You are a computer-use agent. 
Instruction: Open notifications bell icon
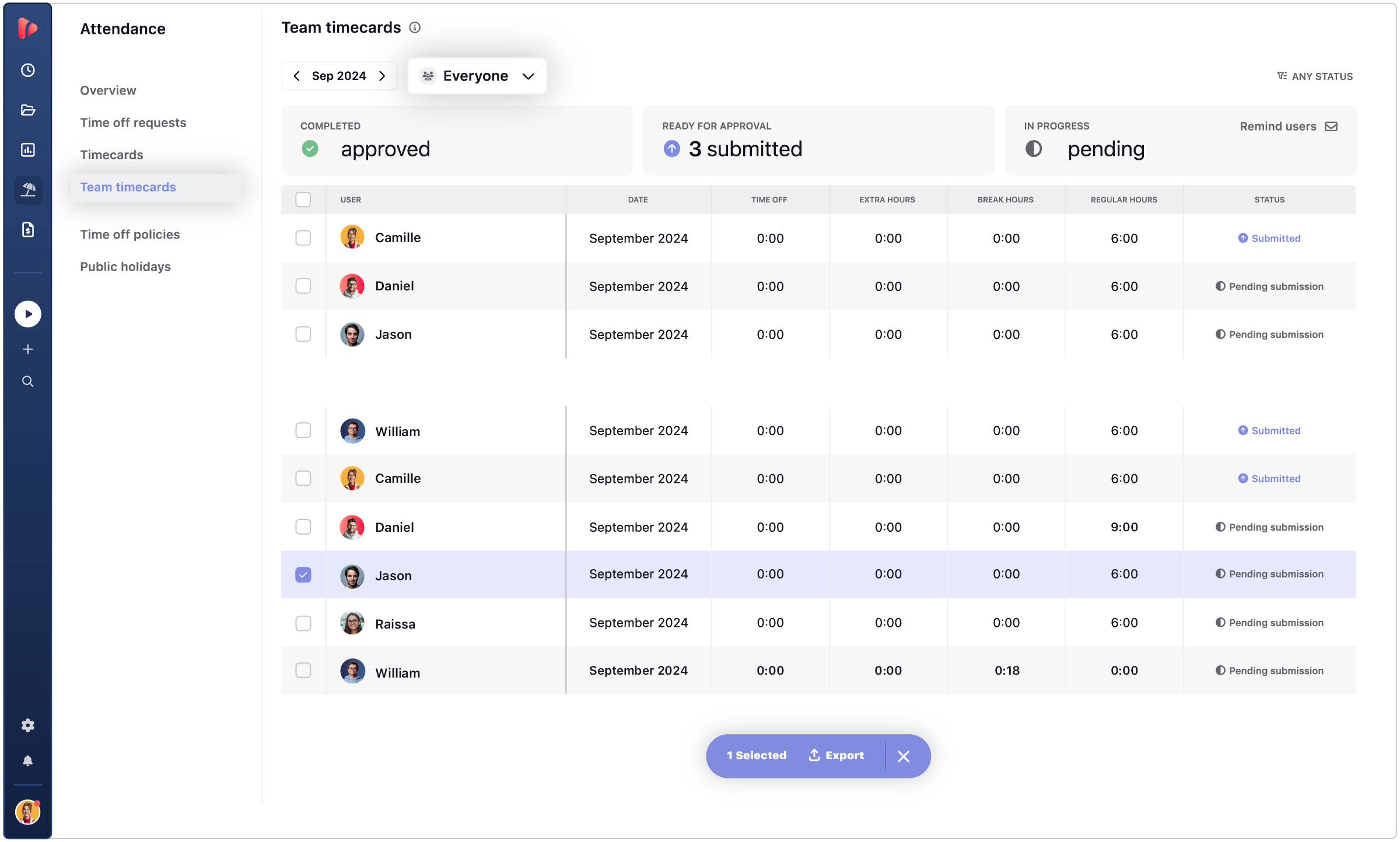click(28, 760)
